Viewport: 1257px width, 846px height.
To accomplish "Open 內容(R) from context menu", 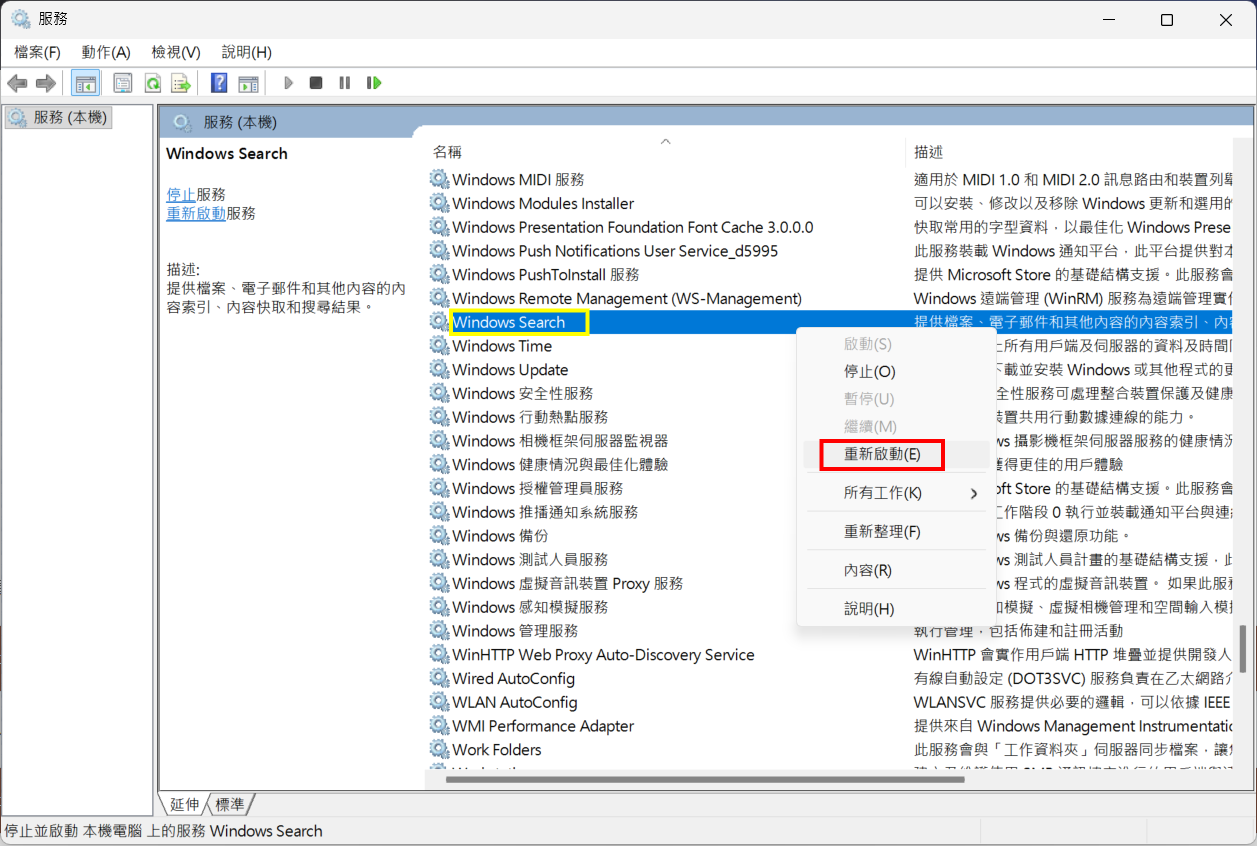I will click(x=867, y=570).
